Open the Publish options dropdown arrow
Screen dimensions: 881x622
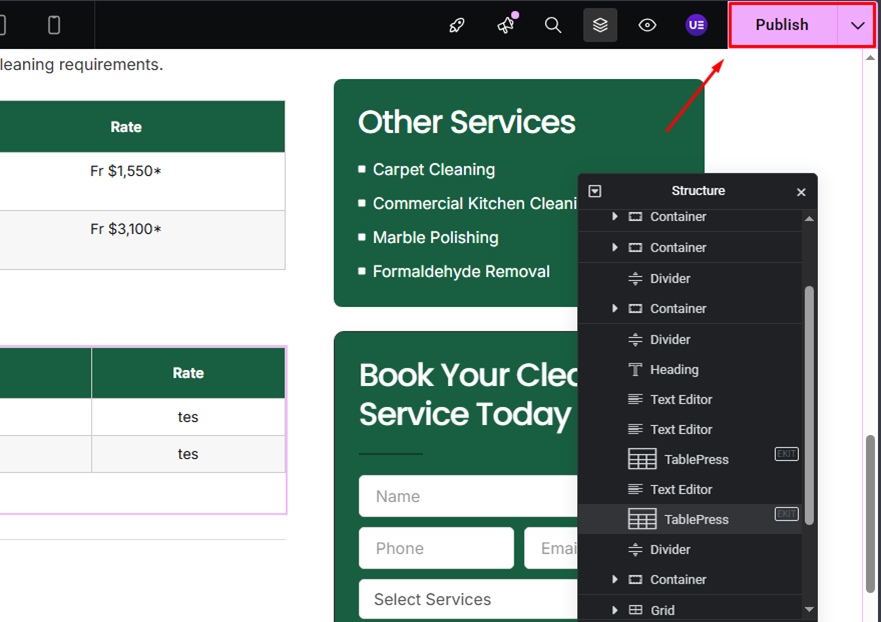click(857, 25)
